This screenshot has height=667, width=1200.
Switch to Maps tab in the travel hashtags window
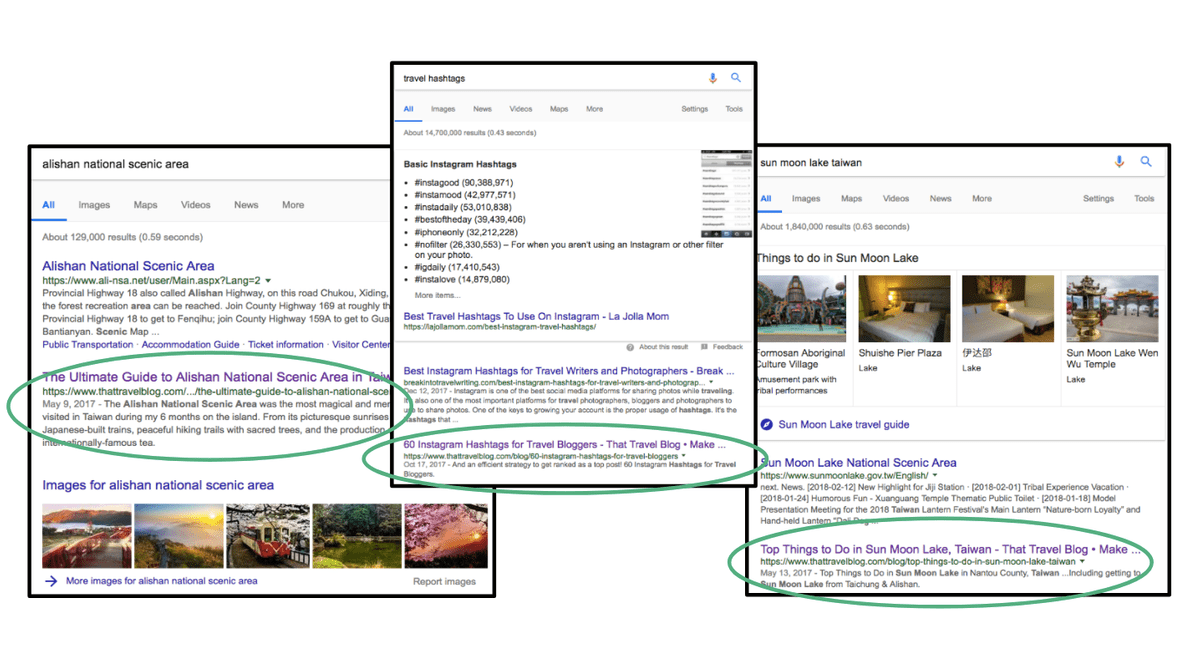click(559, 109)
